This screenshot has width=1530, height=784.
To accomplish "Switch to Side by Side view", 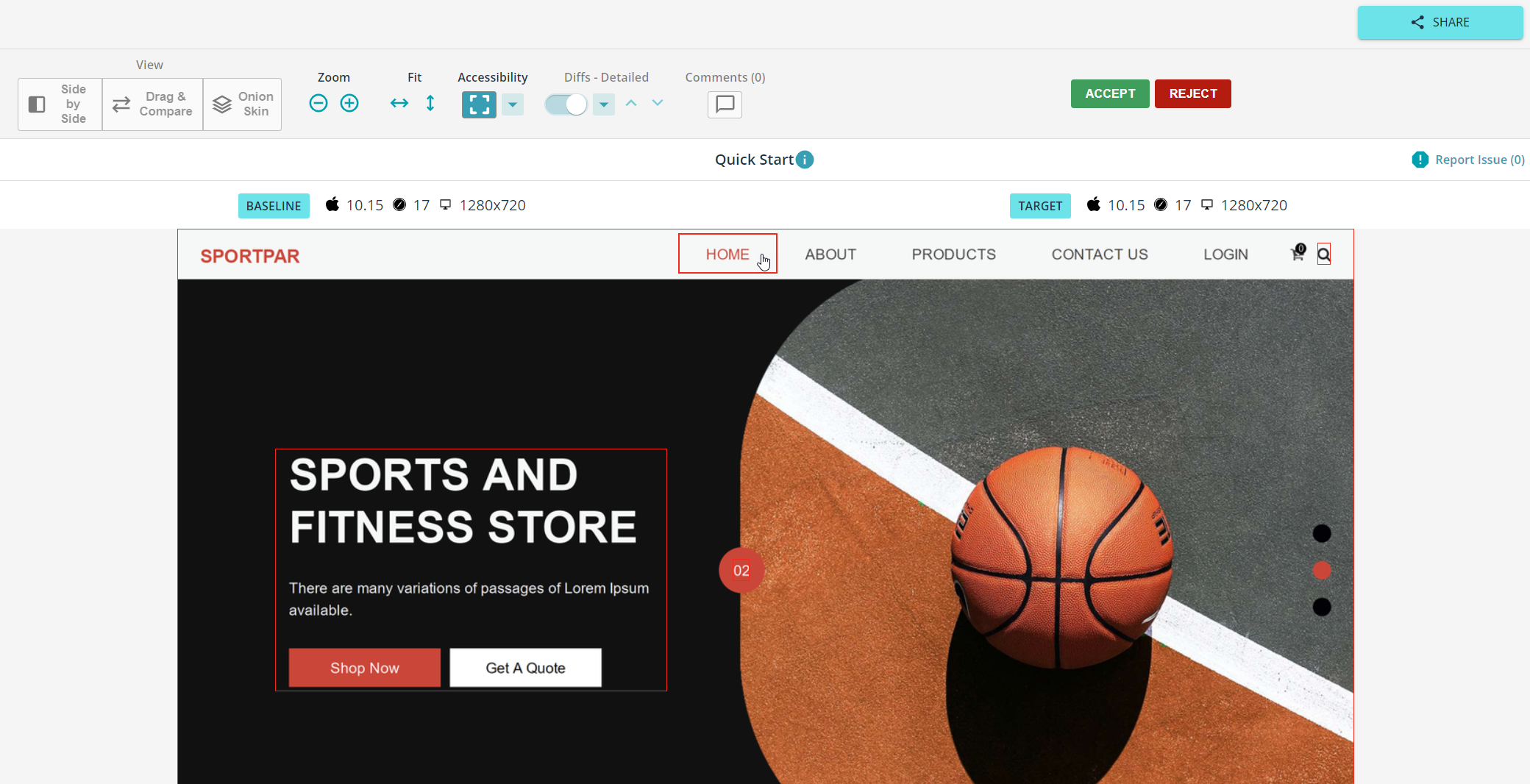I will point(60,104).
